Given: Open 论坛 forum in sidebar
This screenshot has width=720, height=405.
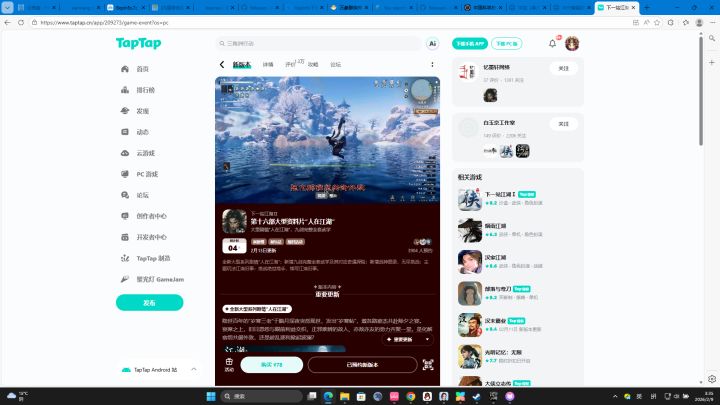Looking at the screenshot, I should click(x=142, y=195).
